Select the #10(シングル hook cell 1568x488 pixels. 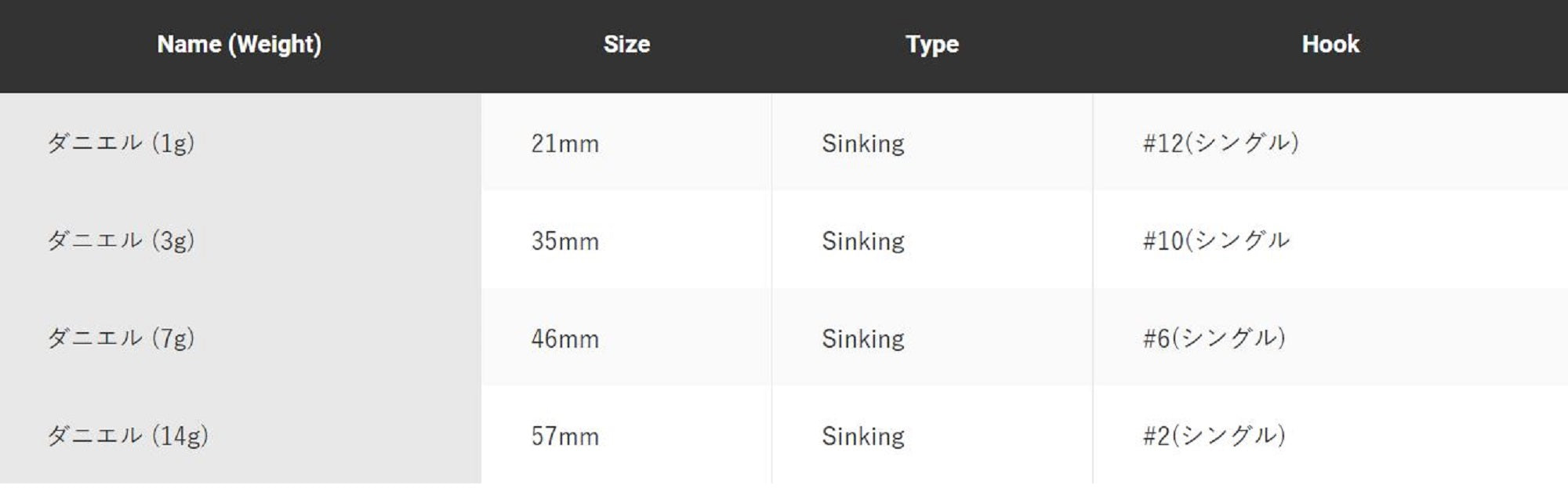click(x=1215, y=240)
